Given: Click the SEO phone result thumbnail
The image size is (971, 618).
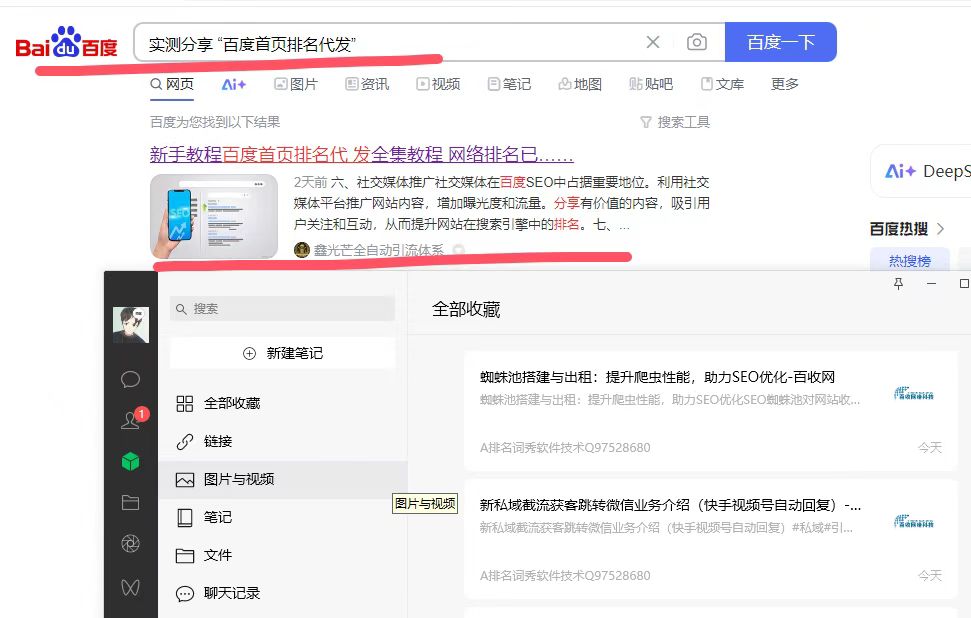Looking at the screenshot, I should coord(214,215).
